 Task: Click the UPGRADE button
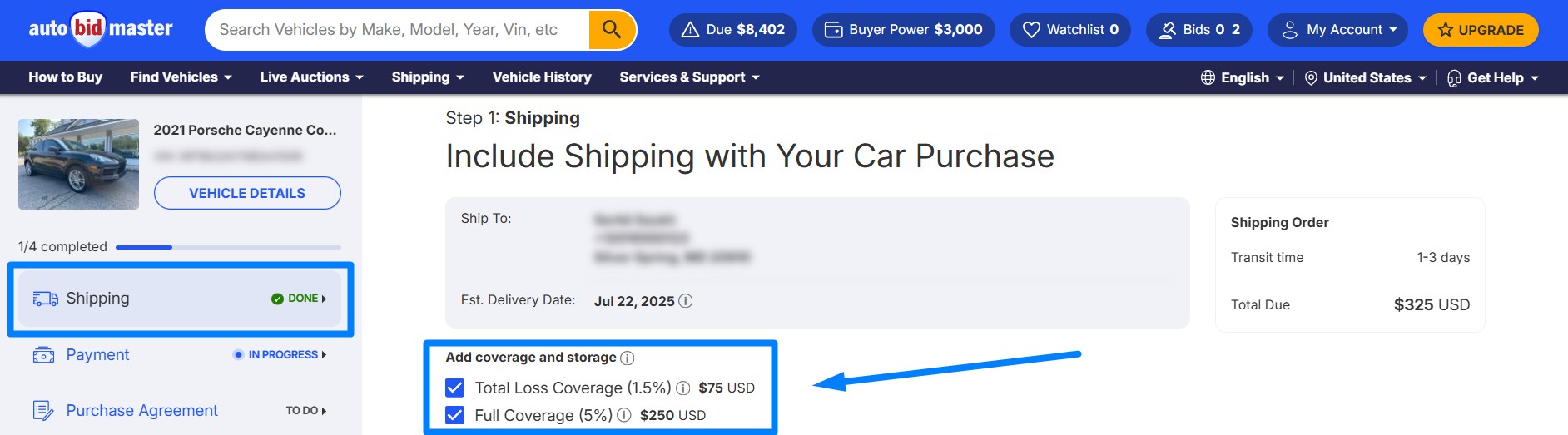pyautogui.click(x=1481, y=30)
